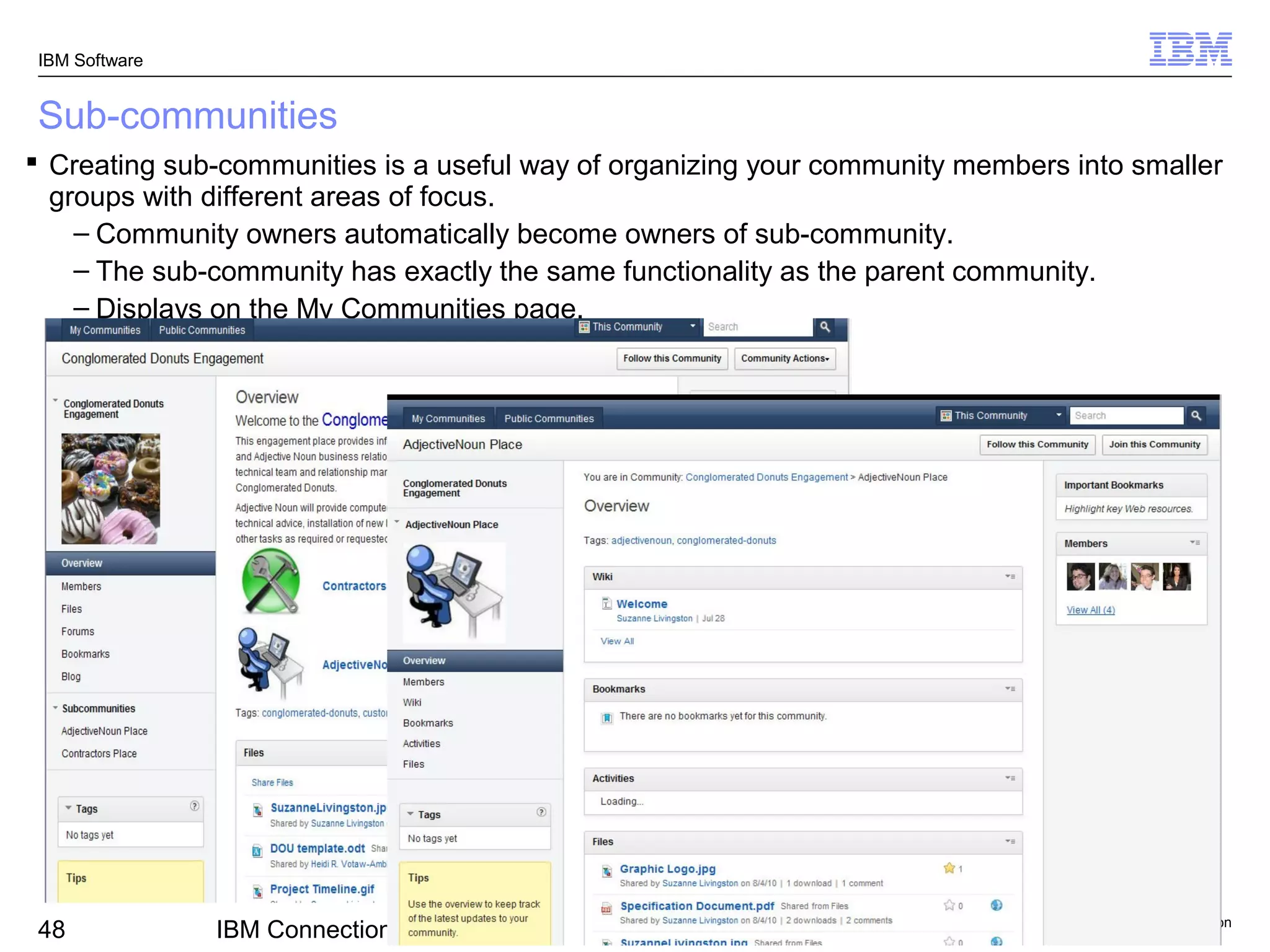Click Follow this Community in back window
This screenshot has width=1270, height=952.
coord(672,359)
